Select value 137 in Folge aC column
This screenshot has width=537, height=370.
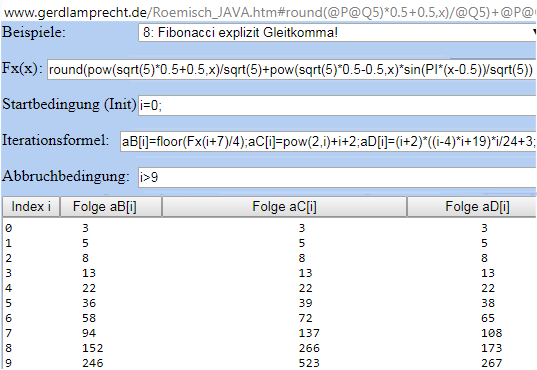coord(309,333)
